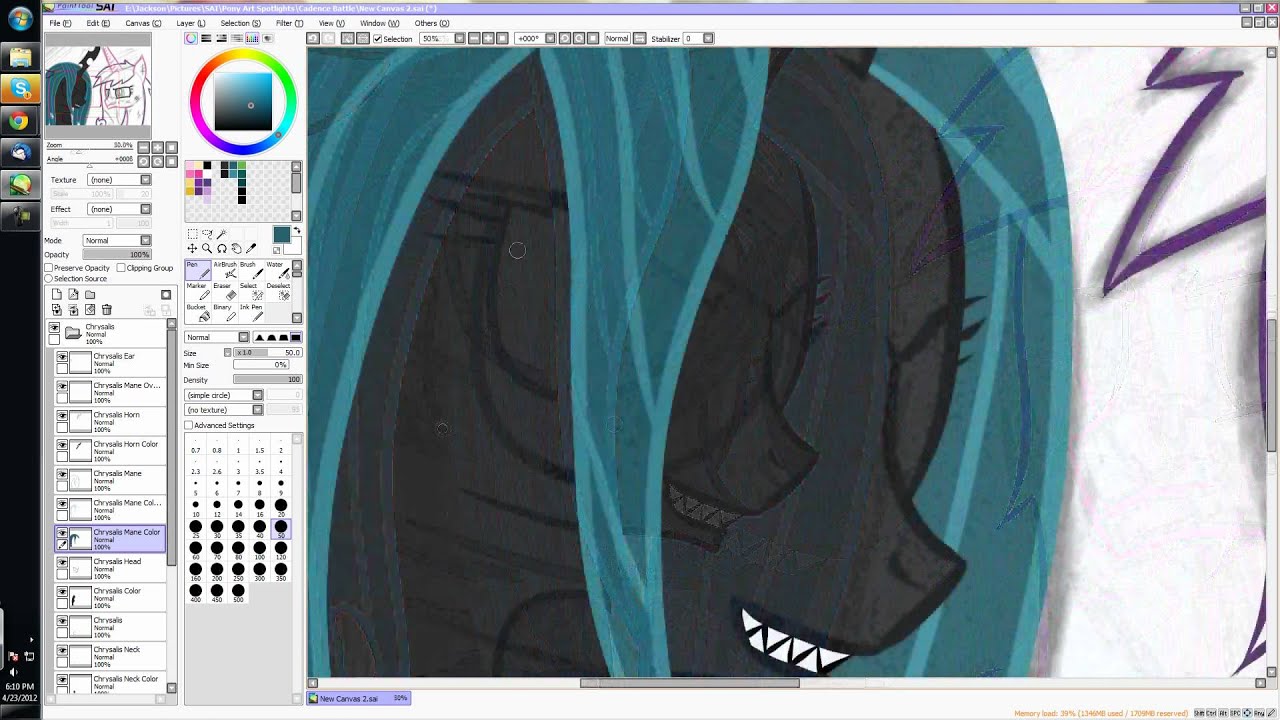Click the brush Density slider
1280x720 pixels.
tap(267, 380)
